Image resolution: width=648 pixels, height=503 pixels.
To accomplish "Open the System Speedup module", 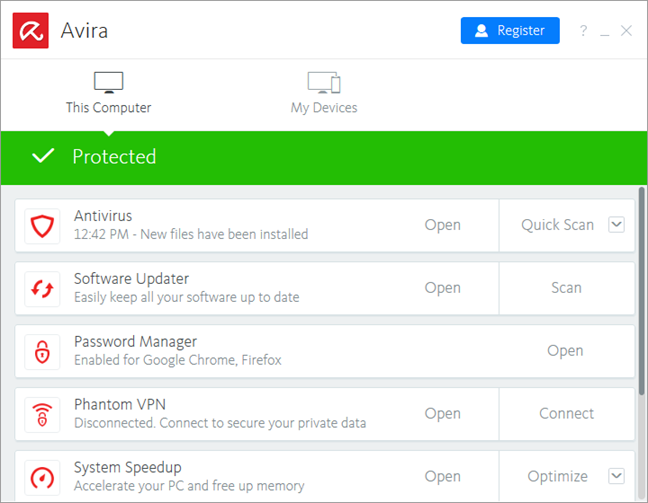I will [x=443, y=477].
